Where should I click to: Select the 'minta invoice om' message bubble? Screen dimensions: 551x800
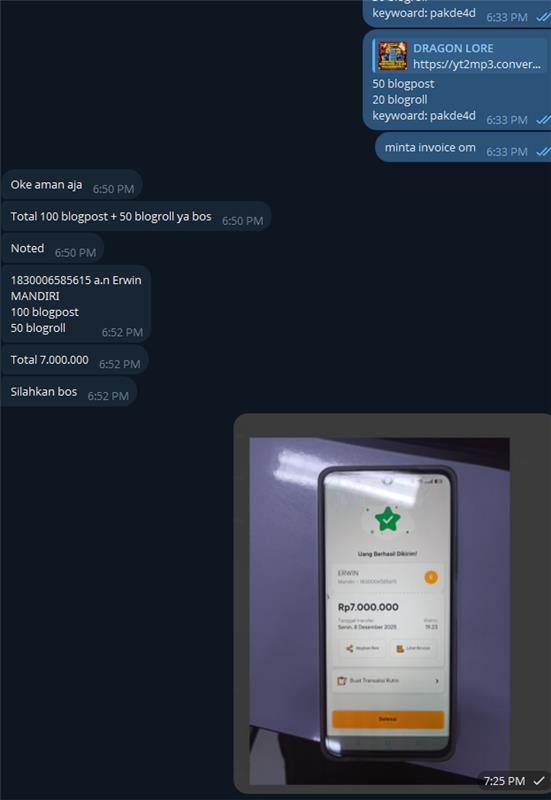[463, 147]
